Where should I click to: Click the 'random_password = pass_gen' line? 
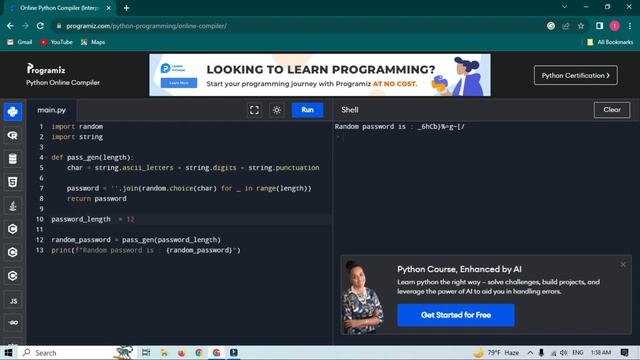(136, 240)
